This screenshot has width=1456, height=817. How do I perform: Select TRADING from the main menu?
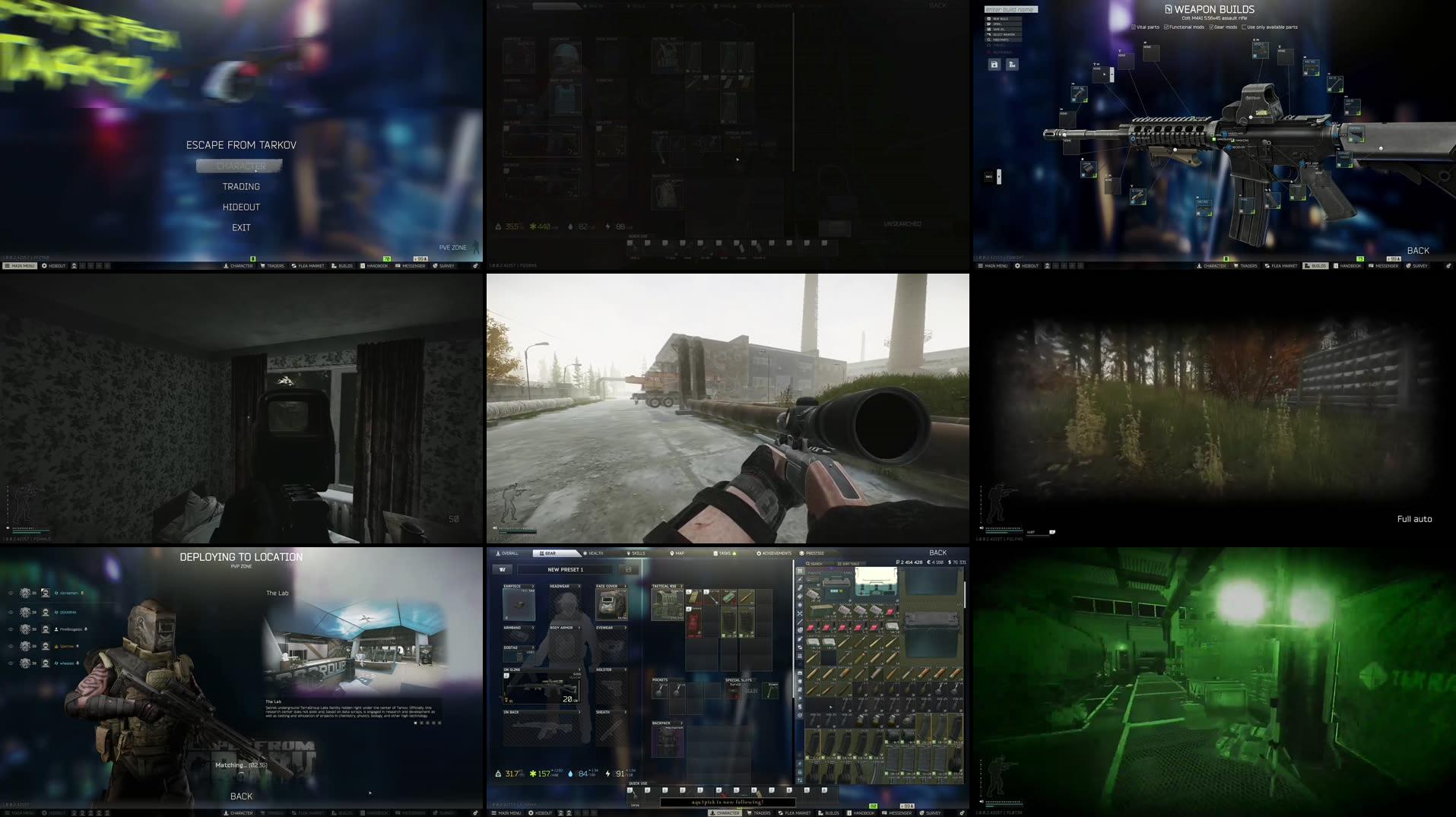coord(241,185)
